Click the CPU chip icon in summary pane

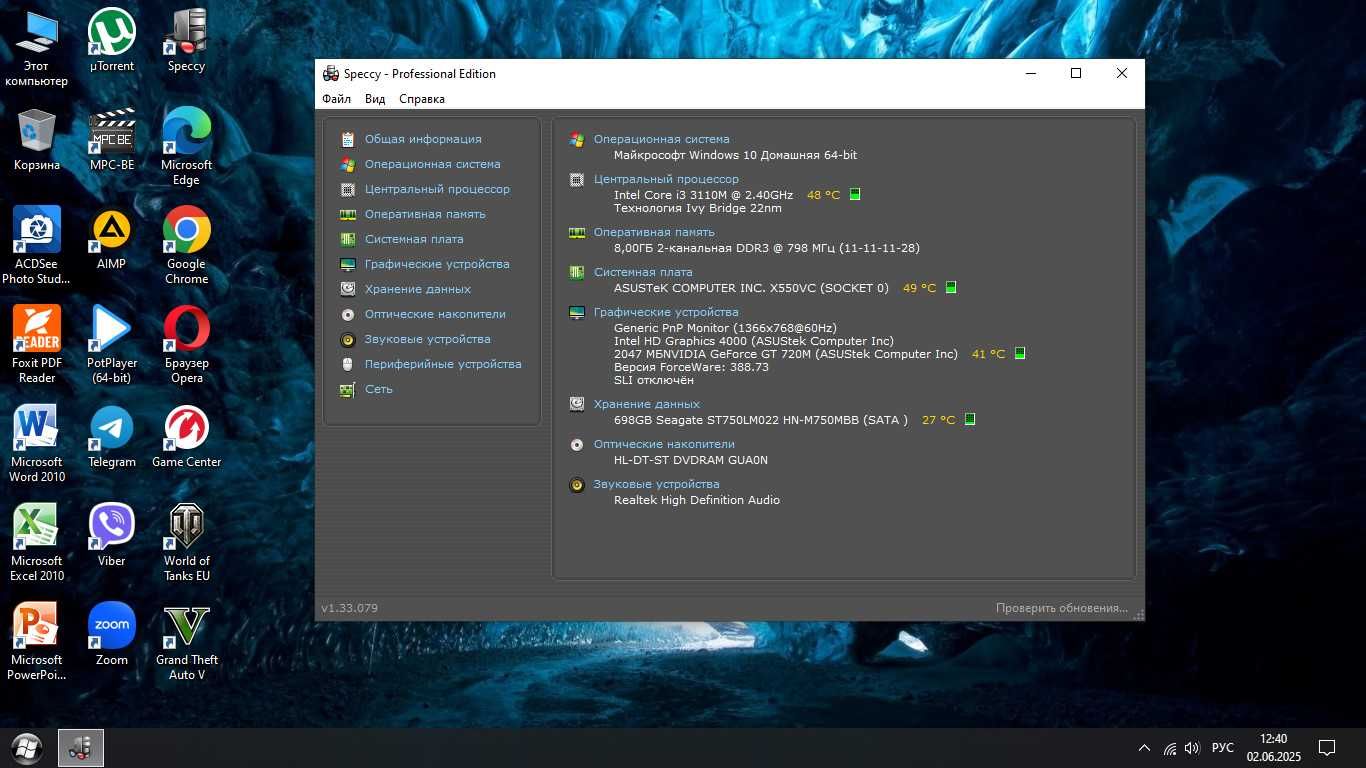coord(577,180)
